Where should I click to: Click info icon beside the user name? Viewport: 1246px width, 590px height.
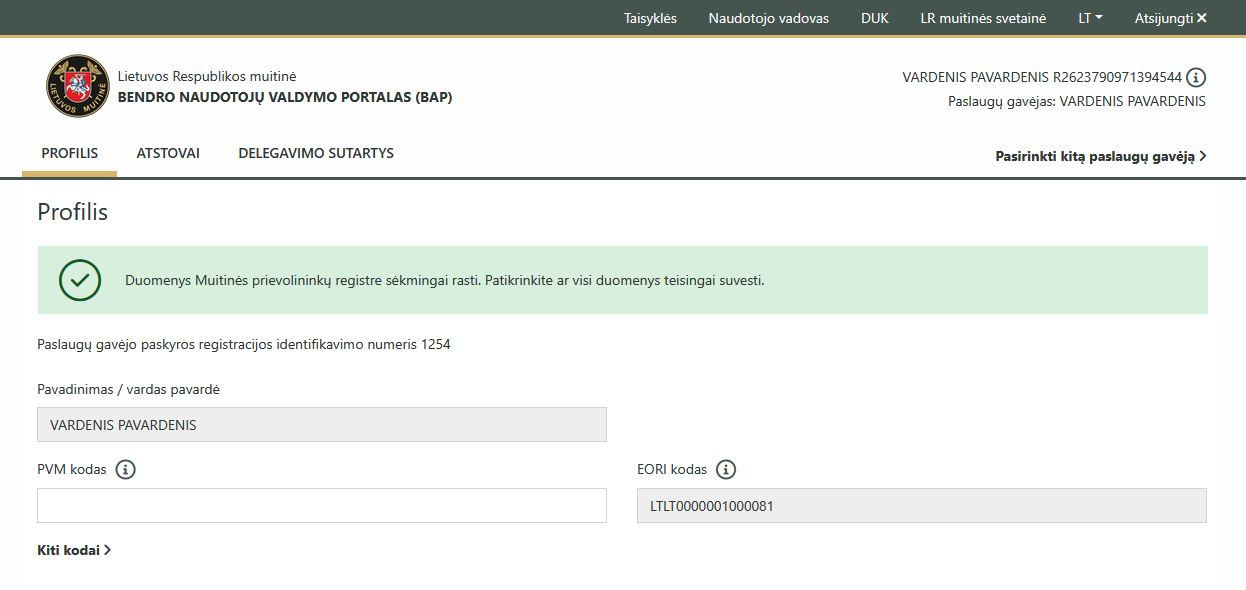click(1196, 77)
